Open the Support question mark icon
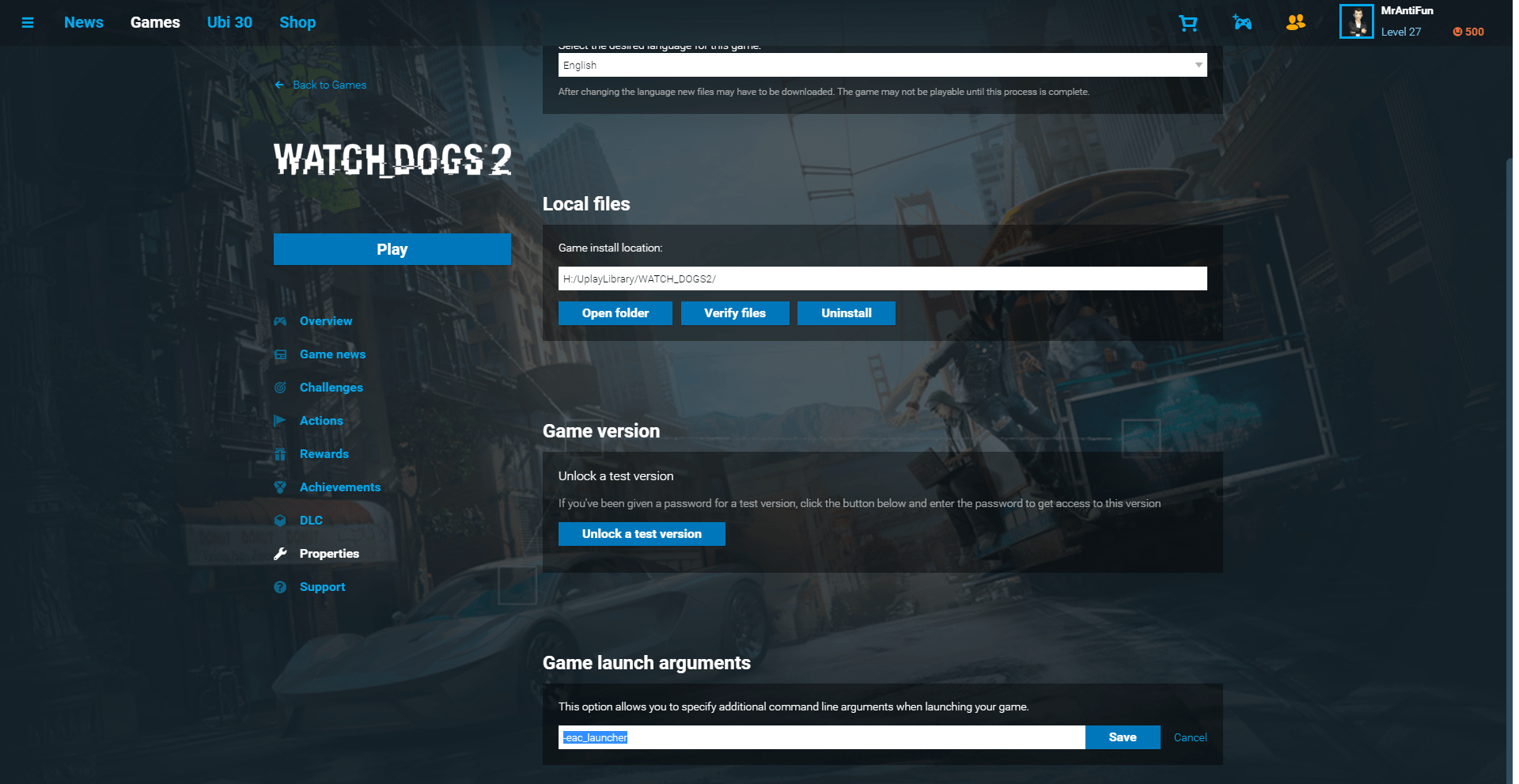Viewport: 1519px width, 784px height. 282,587
